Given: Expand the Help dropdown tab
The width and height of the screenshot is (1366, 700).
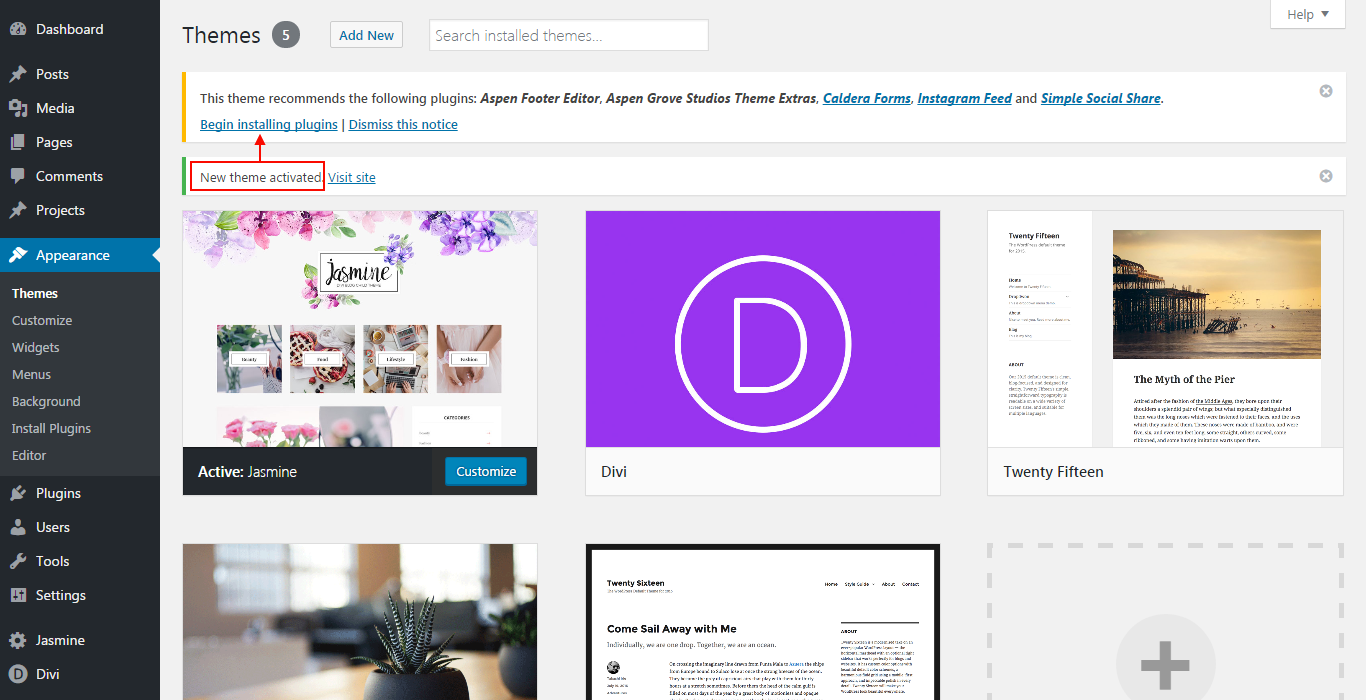Looking at the screenshot, I should click(1308, 14).
